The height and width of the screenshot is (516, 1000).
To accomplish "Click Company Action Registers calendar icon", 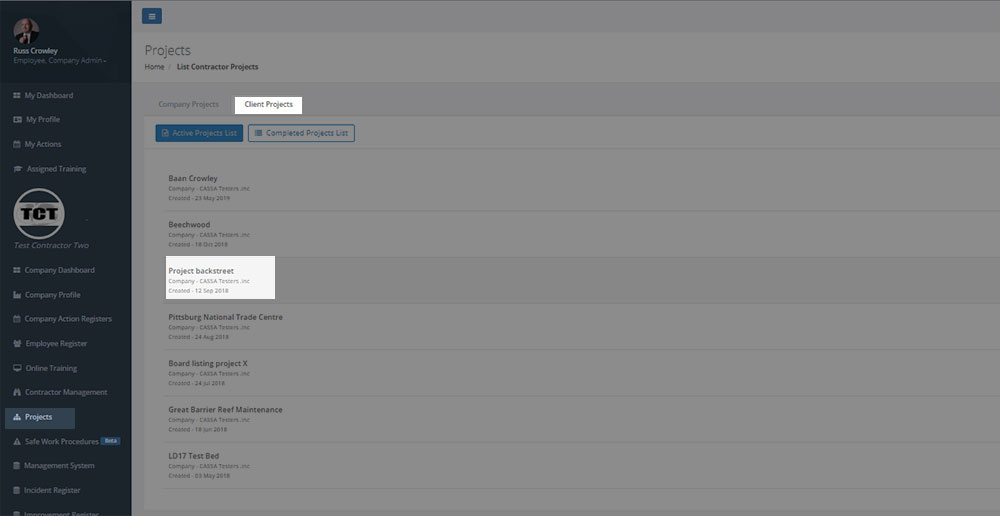I will pos(17,319).
